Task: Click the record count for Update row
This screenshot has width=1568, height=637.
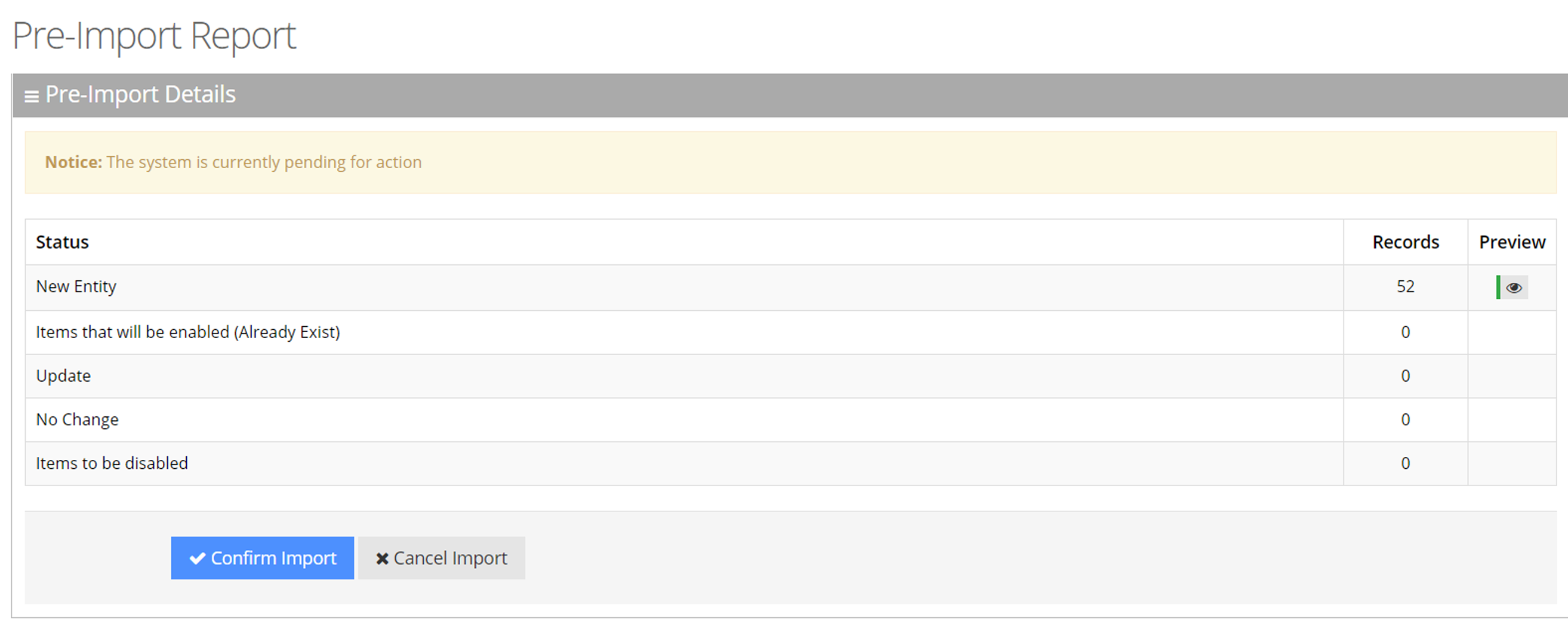Action: coord(1405,376)
